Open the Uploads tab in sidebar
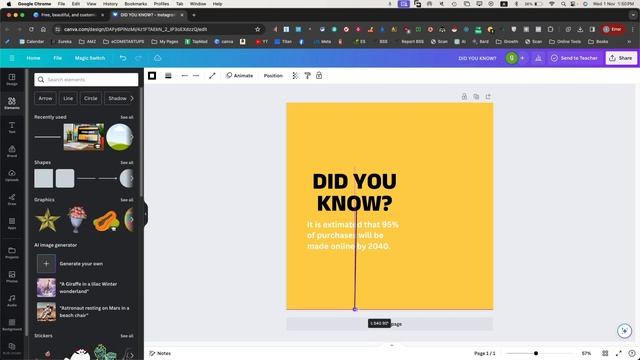 [12, 176]
